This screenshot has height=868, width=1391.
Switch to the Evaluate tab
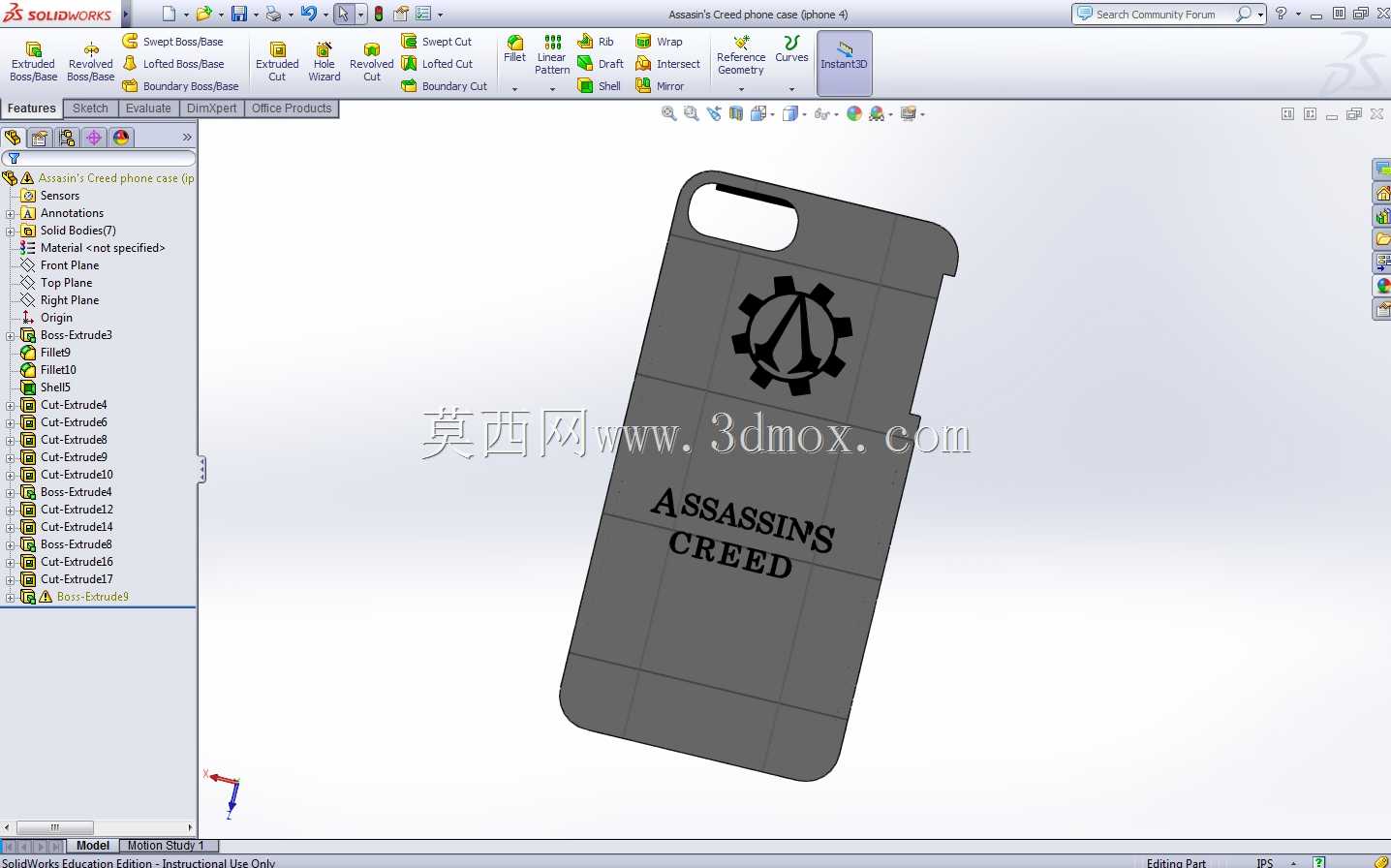click(x=148, y=108)
